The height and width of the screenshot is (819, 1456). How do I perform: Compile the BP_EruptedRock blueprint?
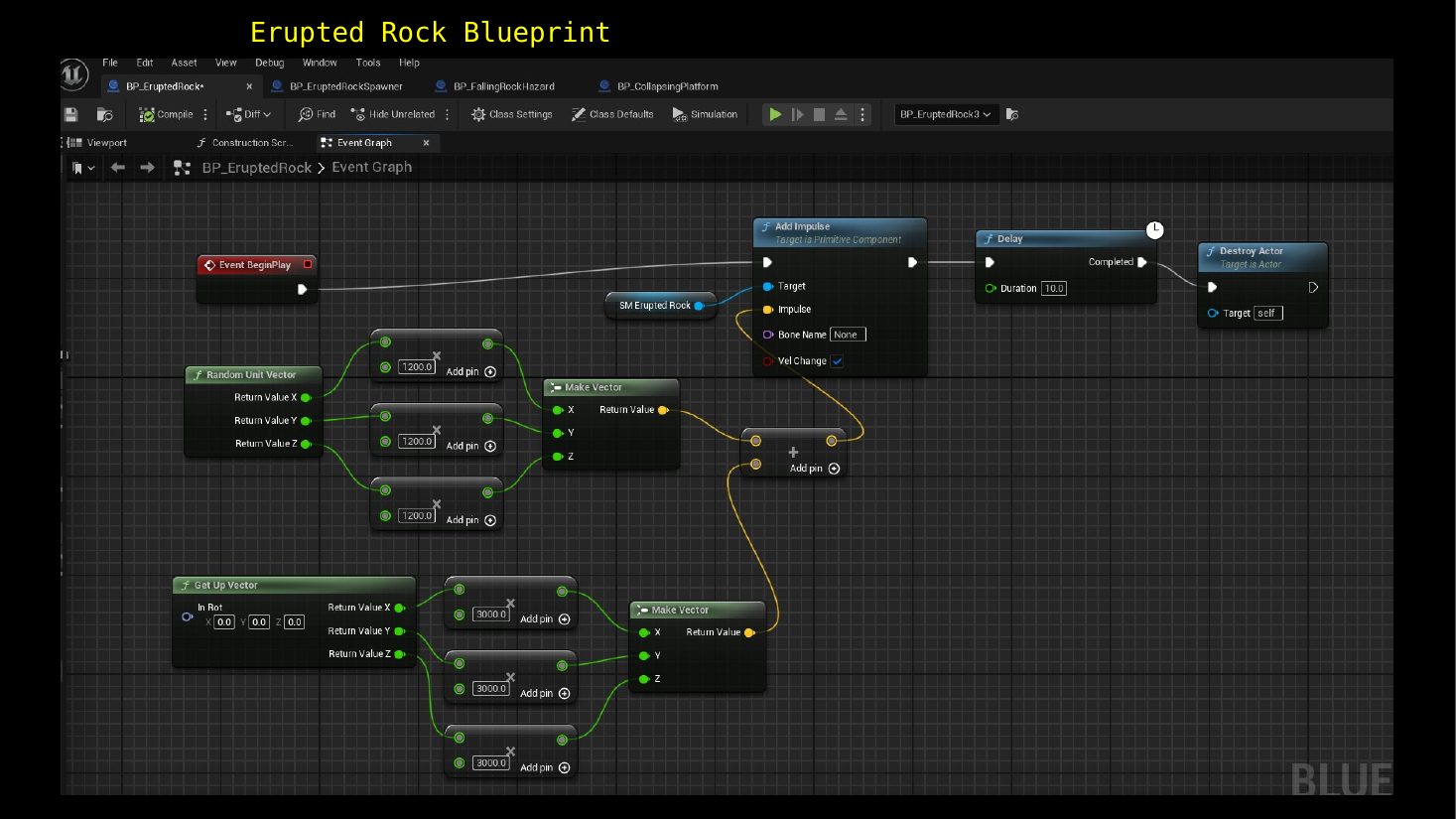[x=166, y=114]
